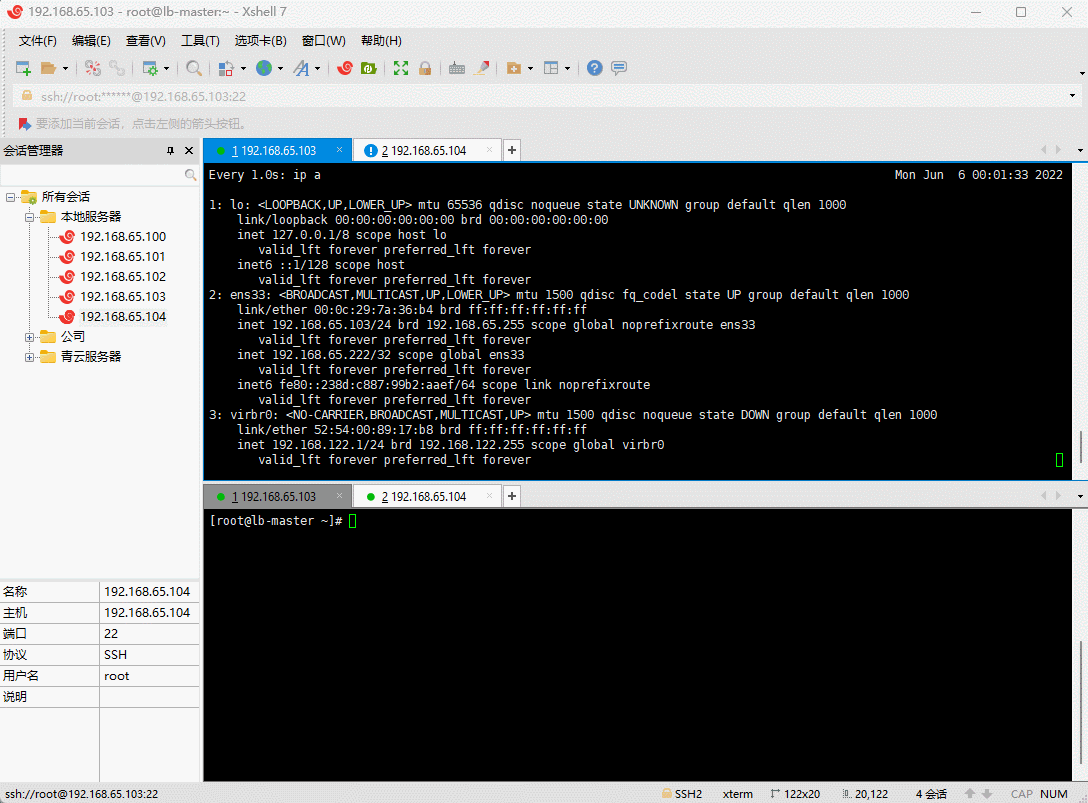Viewport: 1088px width, 803px height.
Task: Open dropdown beside the Font icon
Action: click(x=318, y=68)
